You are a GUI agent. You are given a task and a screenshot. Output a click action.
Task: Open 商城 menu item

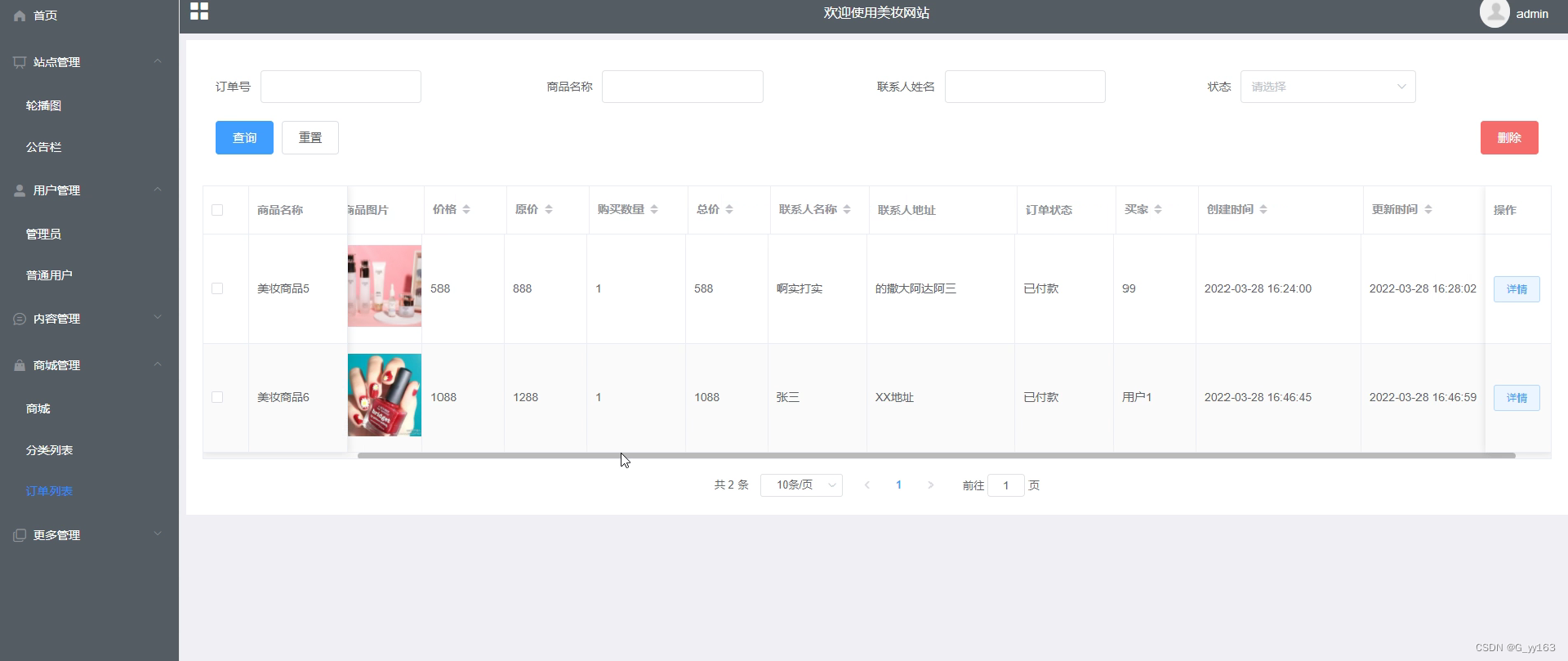click(x=38, y=409)
